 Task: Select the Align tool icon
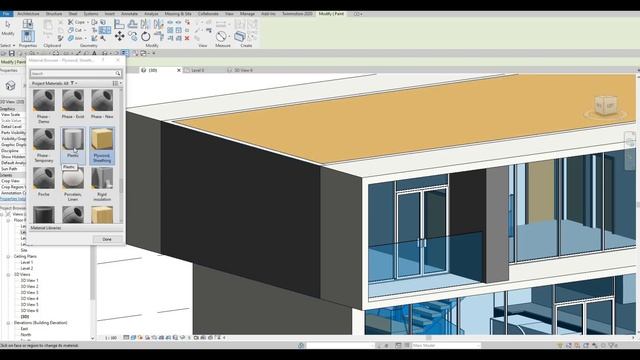119,24
